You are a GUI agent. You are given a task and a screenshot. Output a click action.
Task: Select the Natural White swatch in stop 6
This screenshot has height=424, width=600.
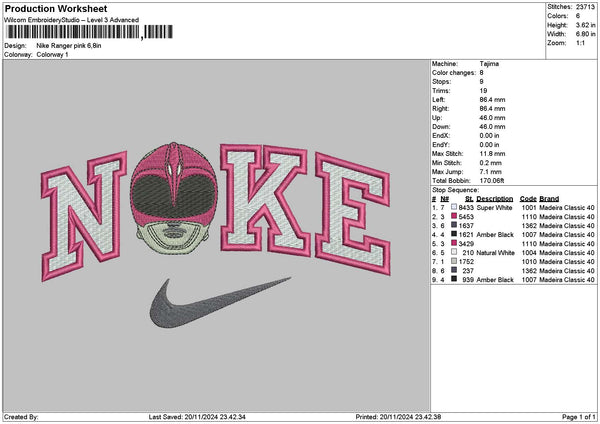click(x=454, y=253)
